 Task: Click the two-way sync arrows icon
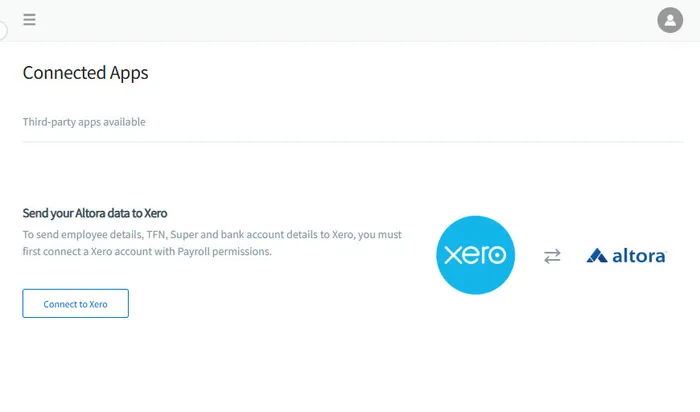point(553,256)
